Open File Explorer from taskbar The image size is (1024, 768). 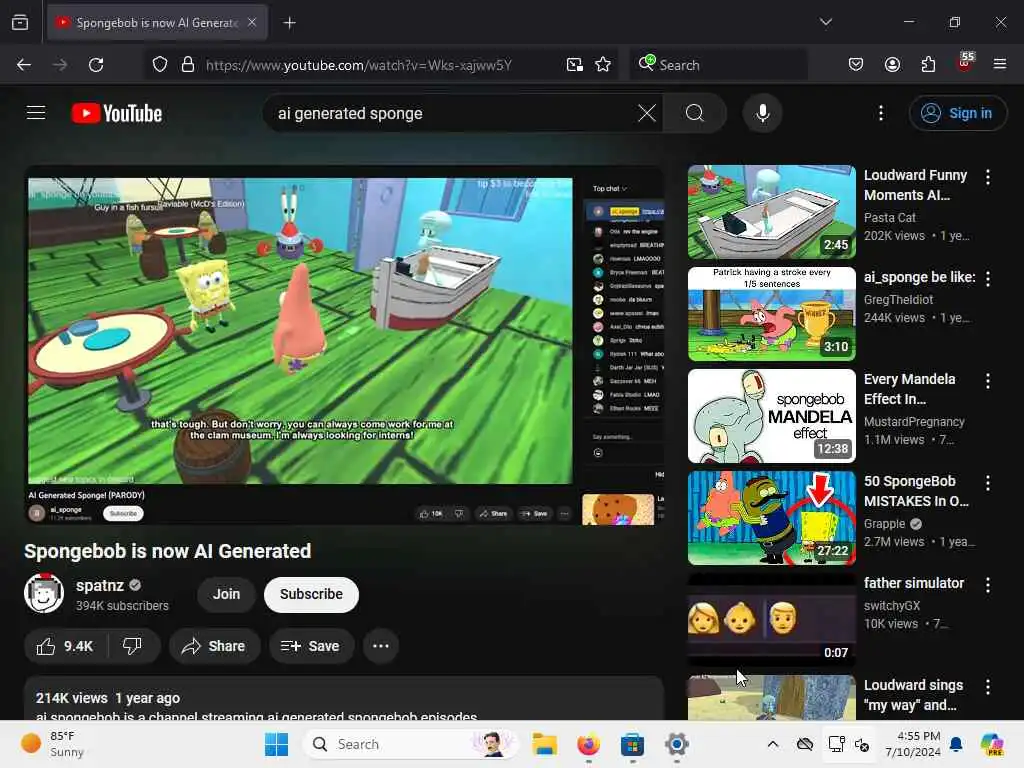click(x=544, y=744)
